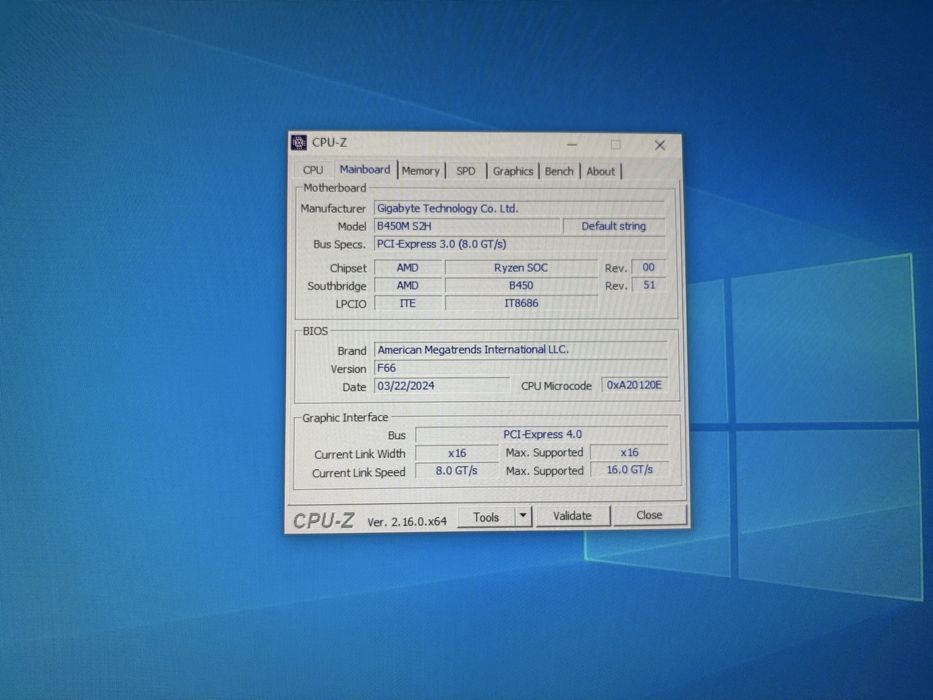Click Max. Supported speed 16.0 GT/s
Viewport: 933px width, 700px height.
pos(629,470)
